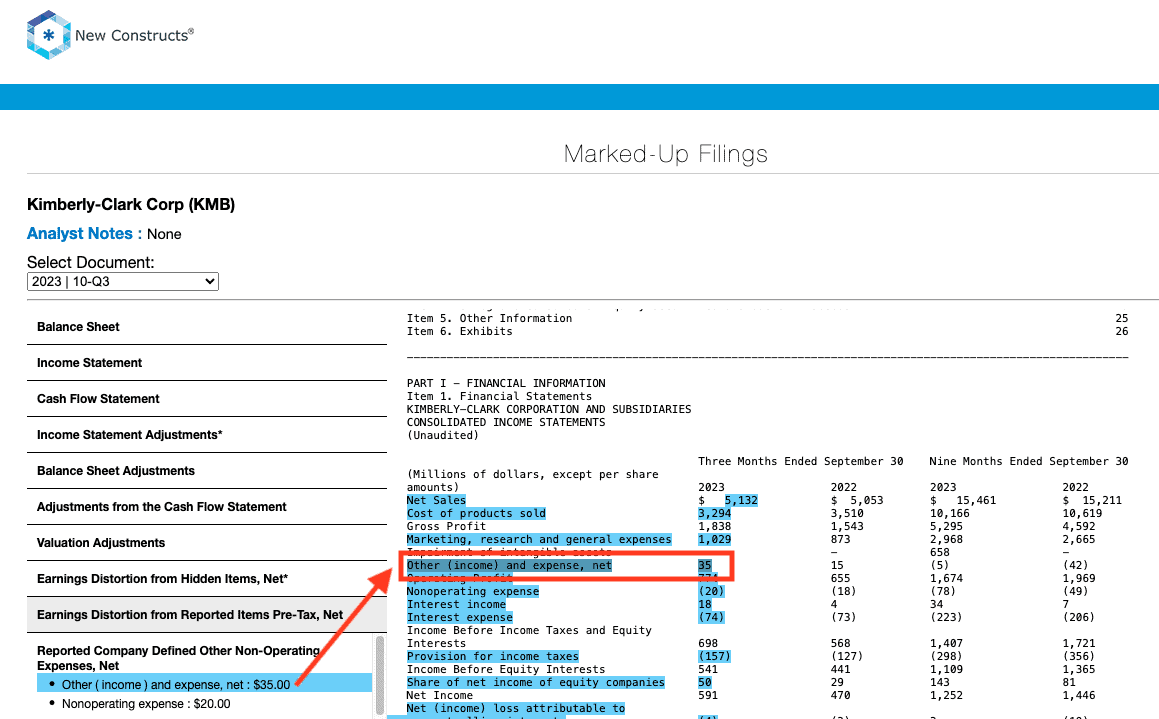The width and height of the screenshot is (1159, 719).
Task: Click Reported Company Defined Other Non-Operating Expenses heading
Action: click(178, 658)
